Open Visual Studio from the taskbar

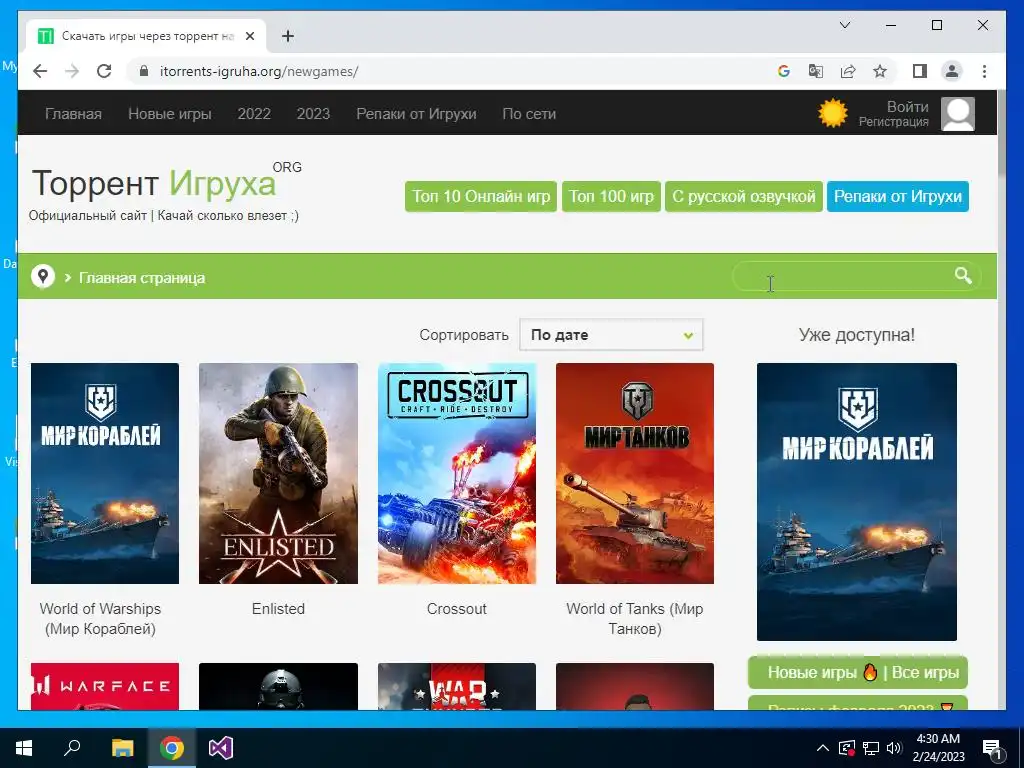221,748
